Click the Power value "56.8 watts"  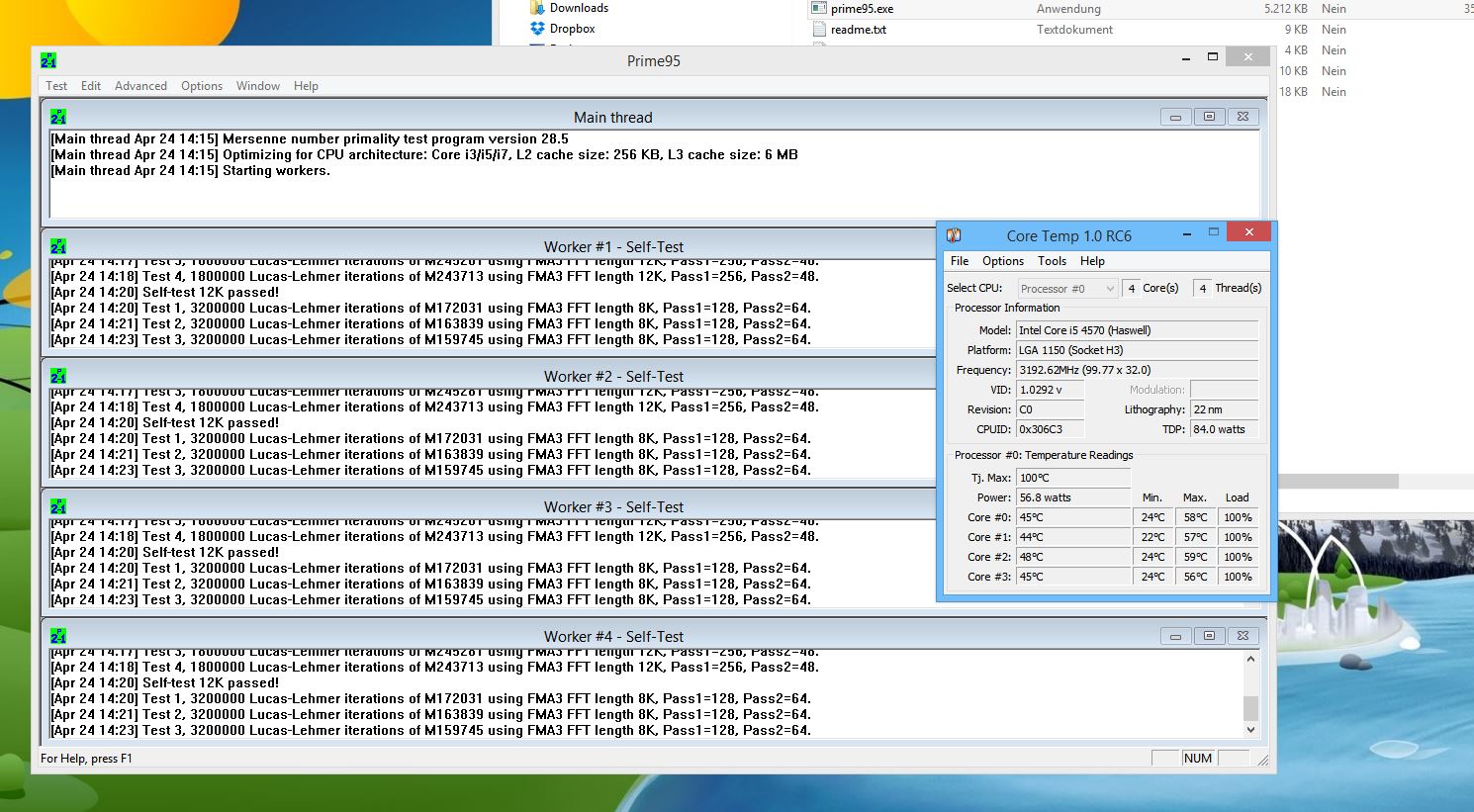coord(1073,497)
